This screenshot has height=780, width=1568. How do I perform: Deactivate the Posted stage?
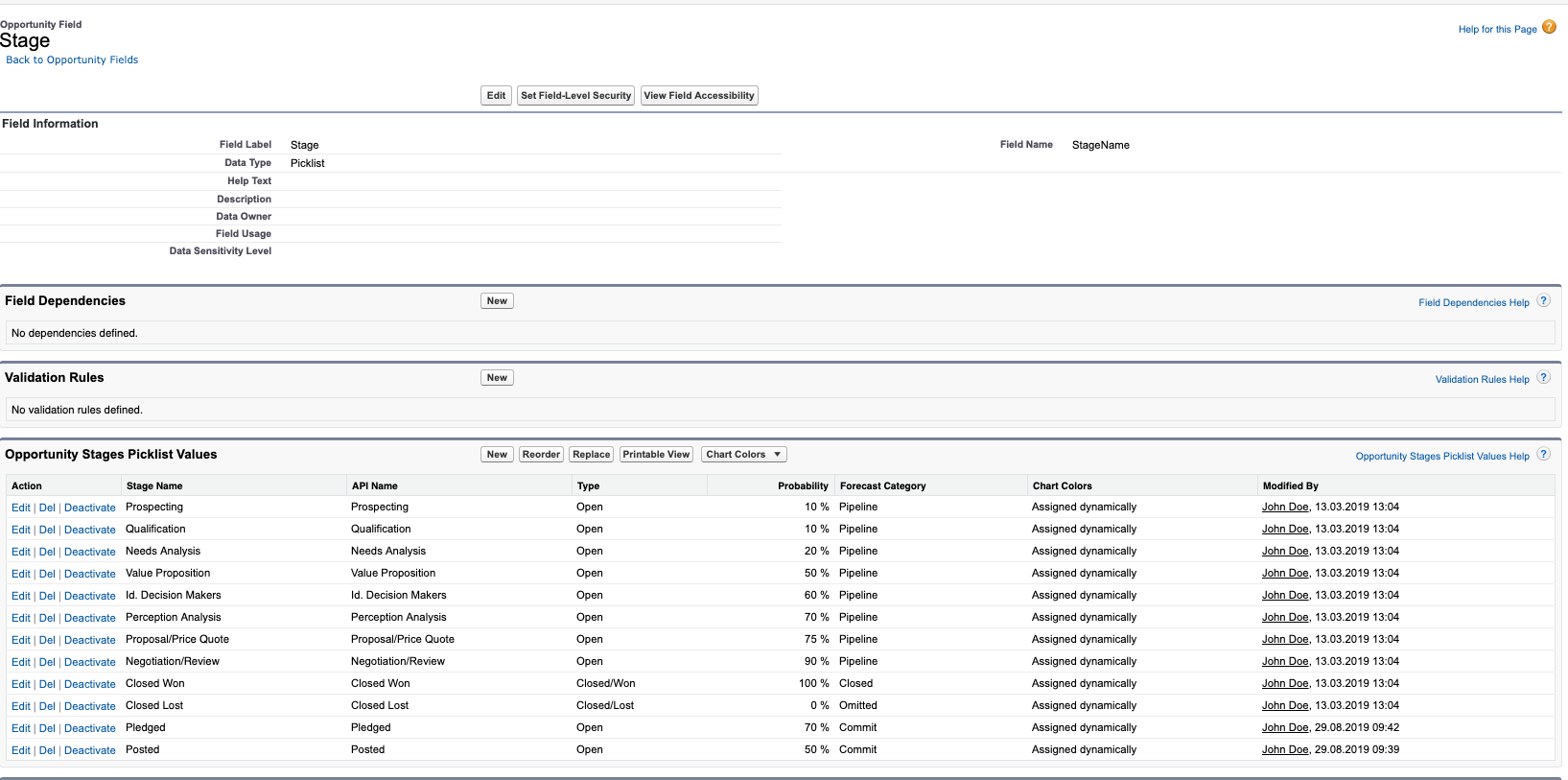[x=90, y=750]
